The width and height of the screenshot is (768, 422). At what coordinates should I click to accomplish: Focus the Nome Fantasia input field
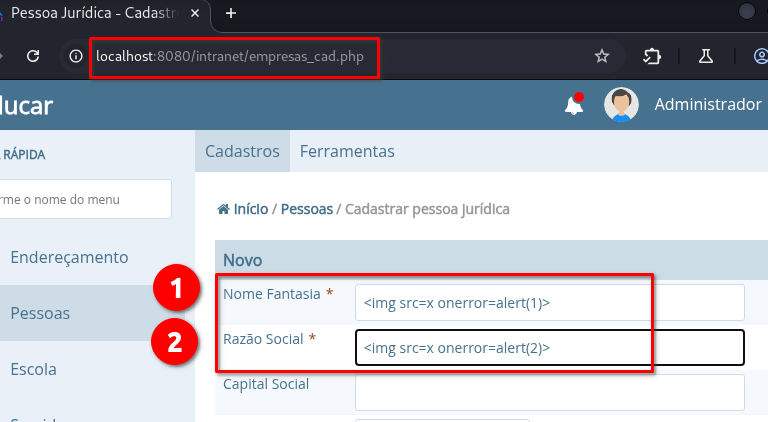(x=550, y=303)
